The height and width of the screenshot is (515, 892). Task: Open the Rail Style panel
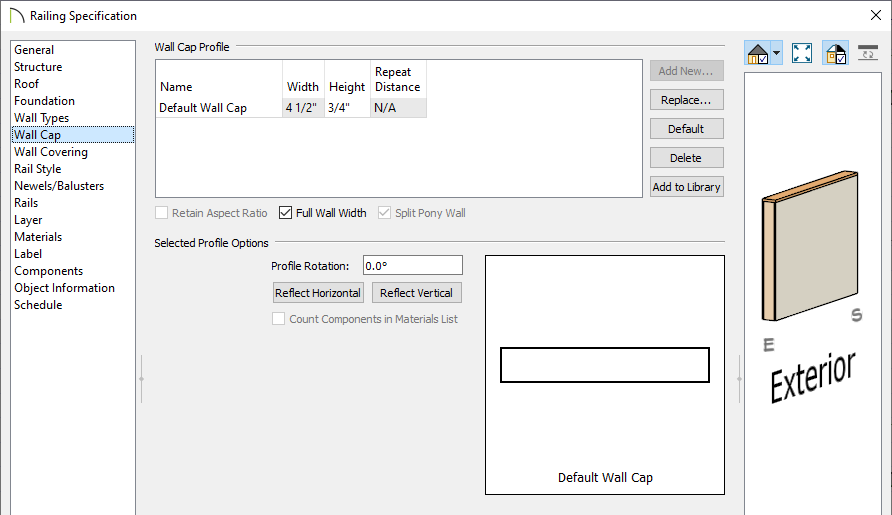[x=38, y=169]
